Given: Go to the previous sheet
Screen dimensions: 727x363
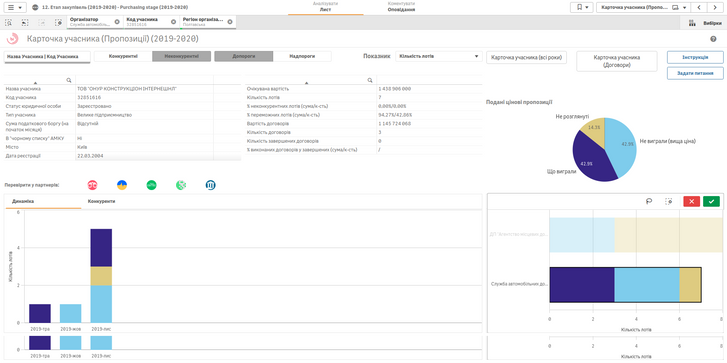Looking at the screenshot, I should click(x=698, y=7).
